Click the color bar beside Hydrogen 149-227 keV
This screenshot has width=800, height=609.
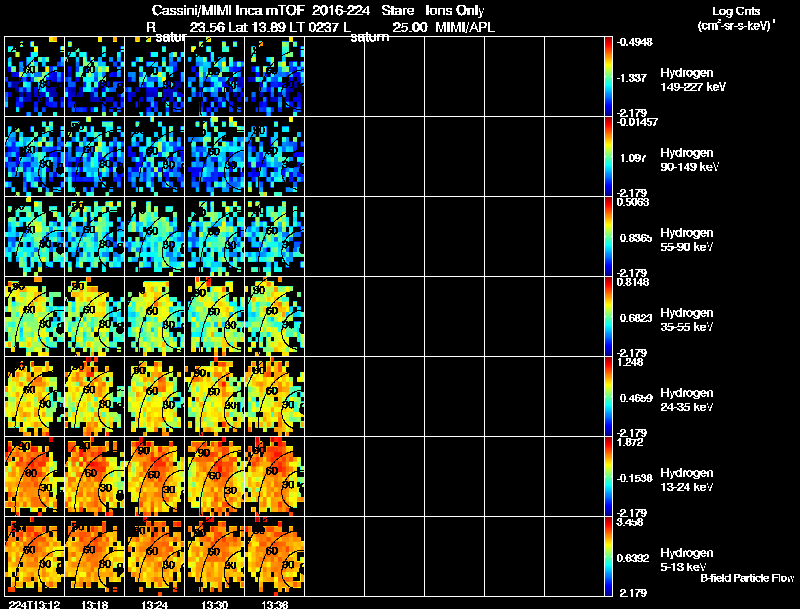coord(608,77)
